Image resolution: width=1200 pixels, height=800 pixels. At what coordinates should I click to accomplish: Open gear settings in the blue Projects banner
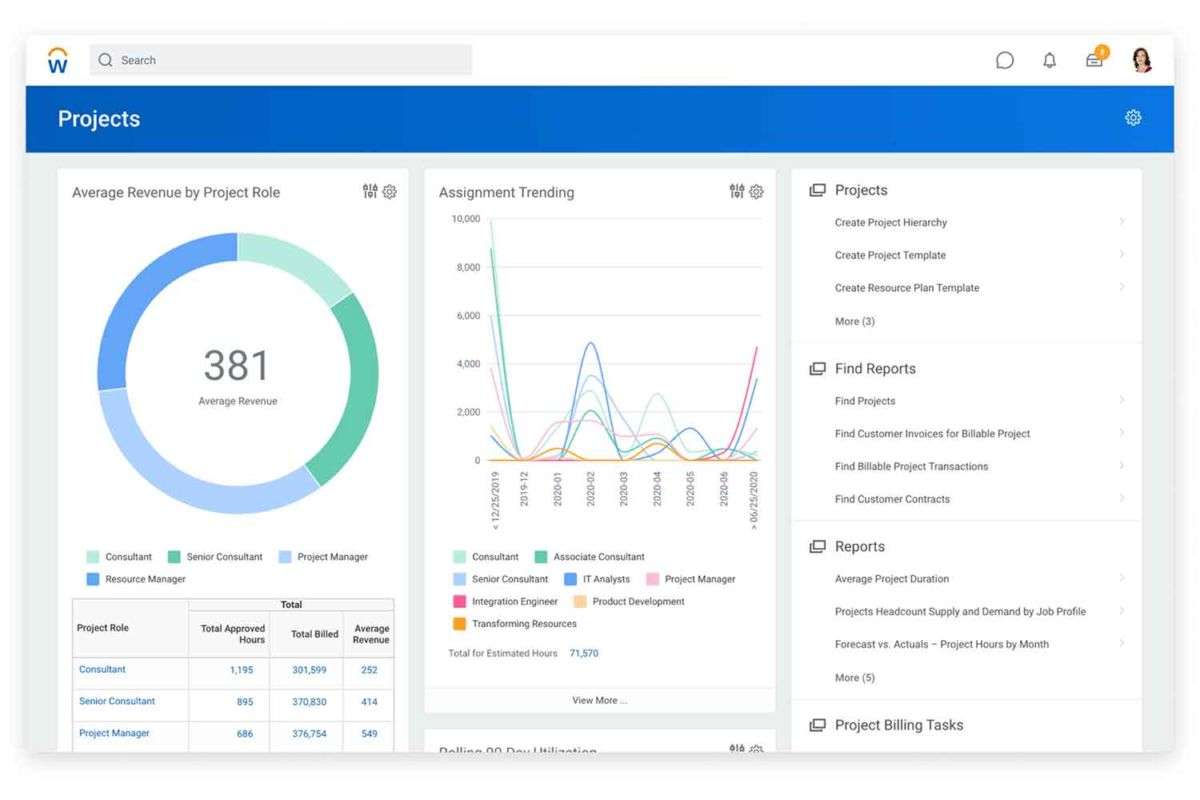click(x=1133, y=117)
